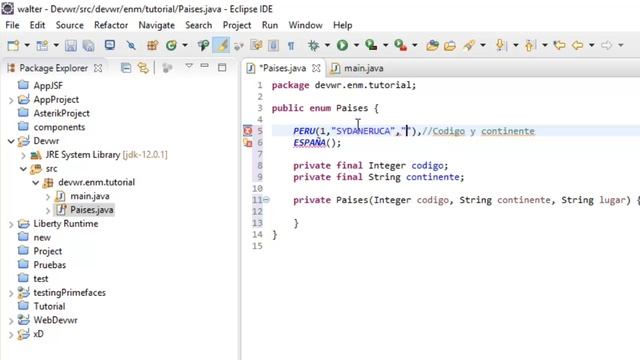Open the New file dropdown arrow

tap(27, 45)
